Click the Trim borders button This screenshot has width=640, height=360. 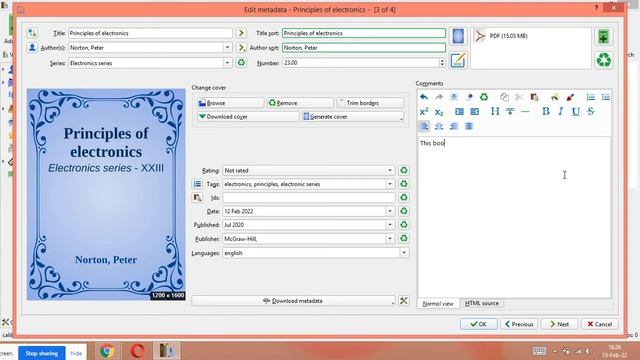[370, 103]
